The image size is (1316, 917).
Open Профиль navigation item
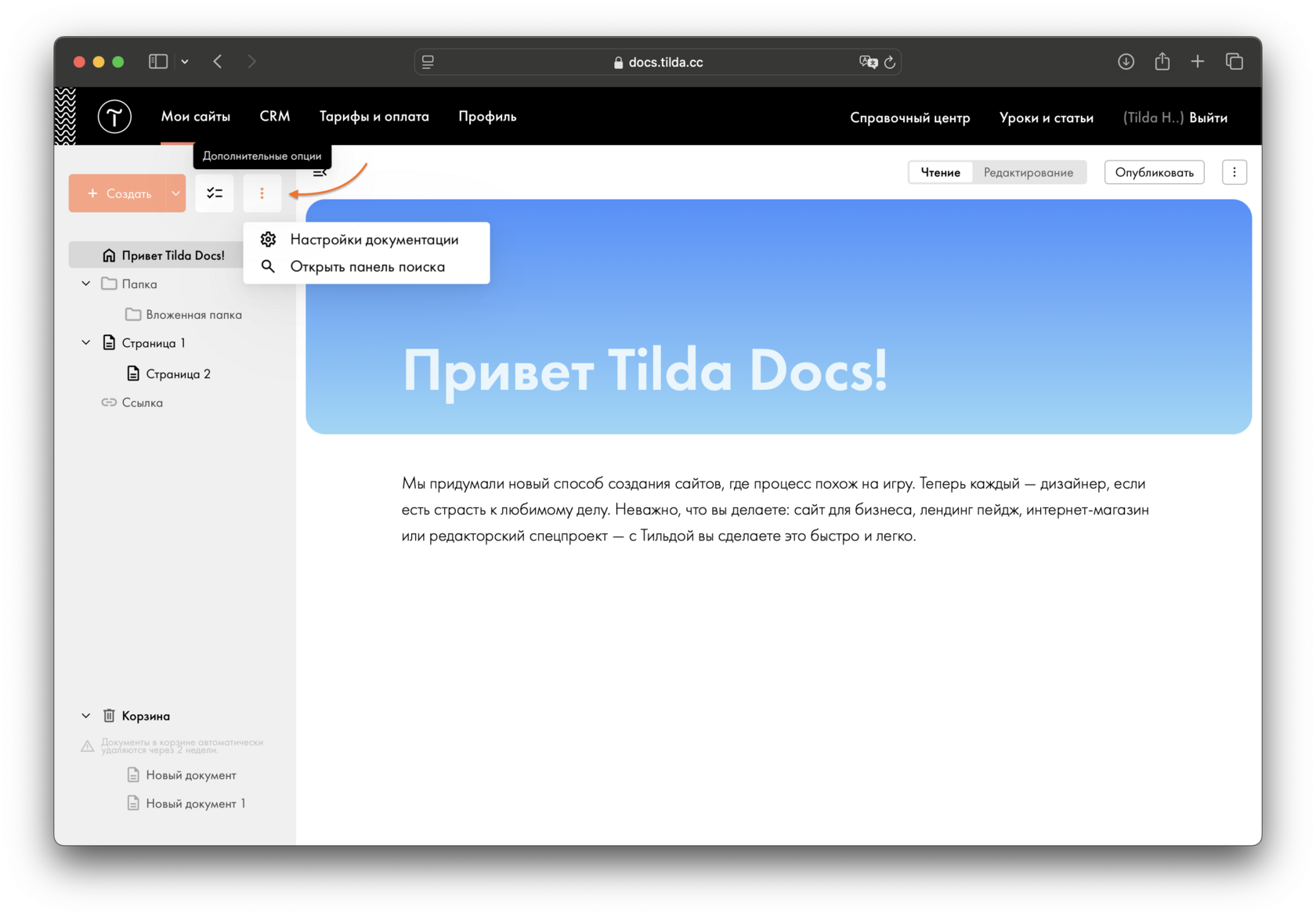tap(487, 116)
